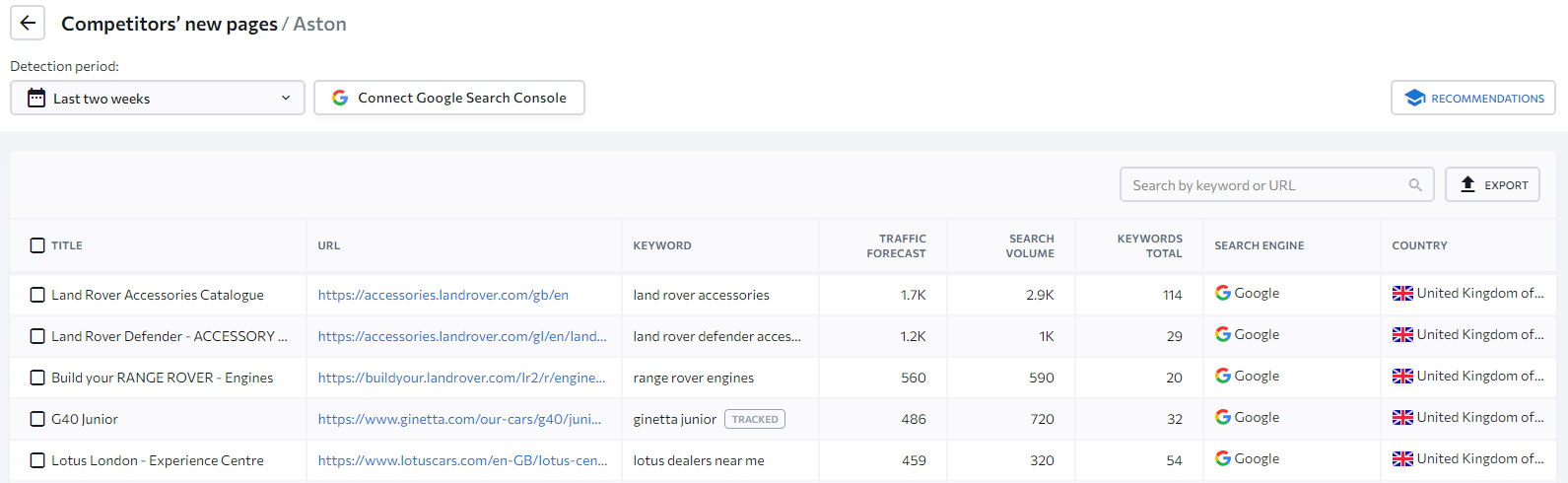Click the traffic forecast value 486
The width and height of the screenshot is (1568, 483).
pos(914,419)
